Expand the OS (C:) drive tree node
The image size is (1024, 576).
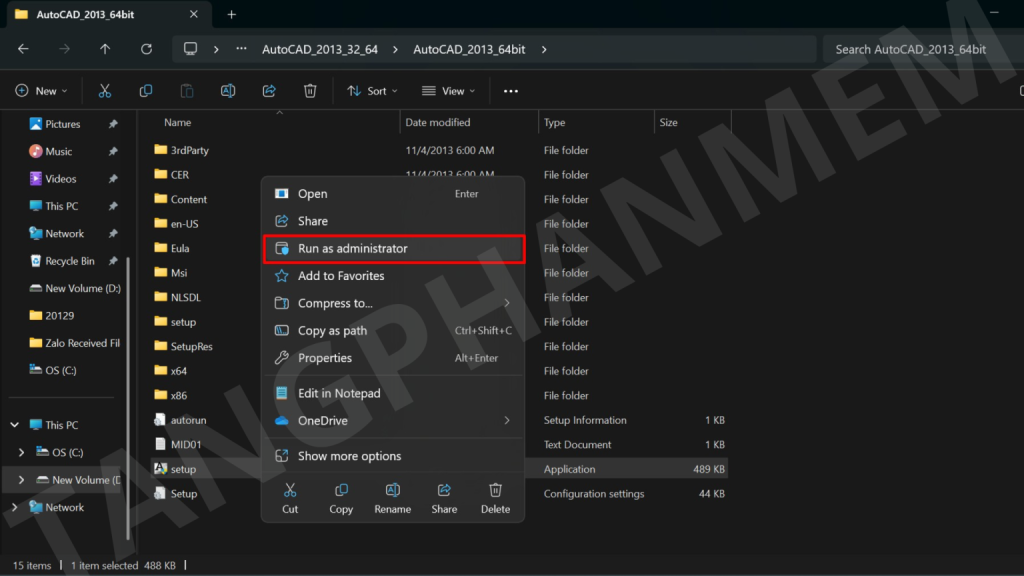click(22, 452)
